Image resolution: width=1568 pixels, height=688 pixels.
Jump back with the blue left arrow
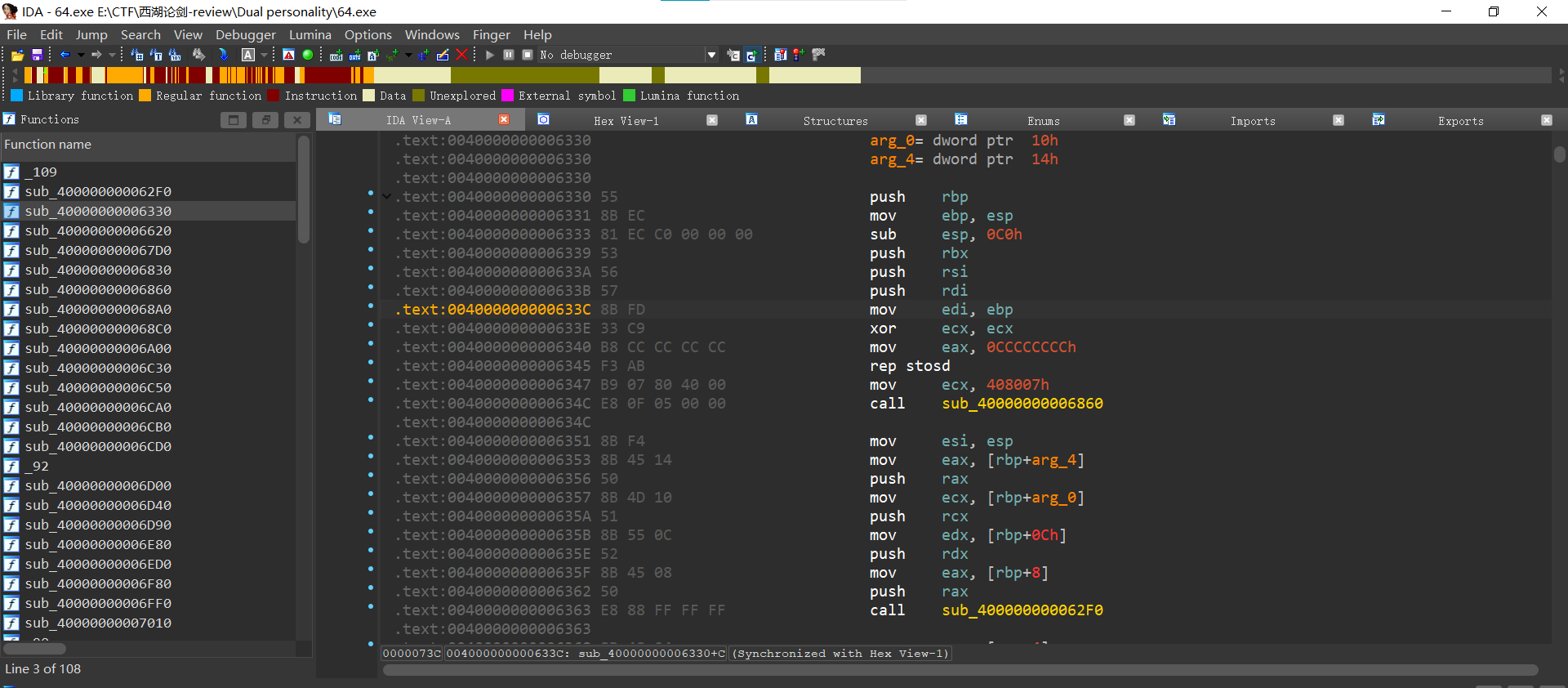[x=65, y=55]
